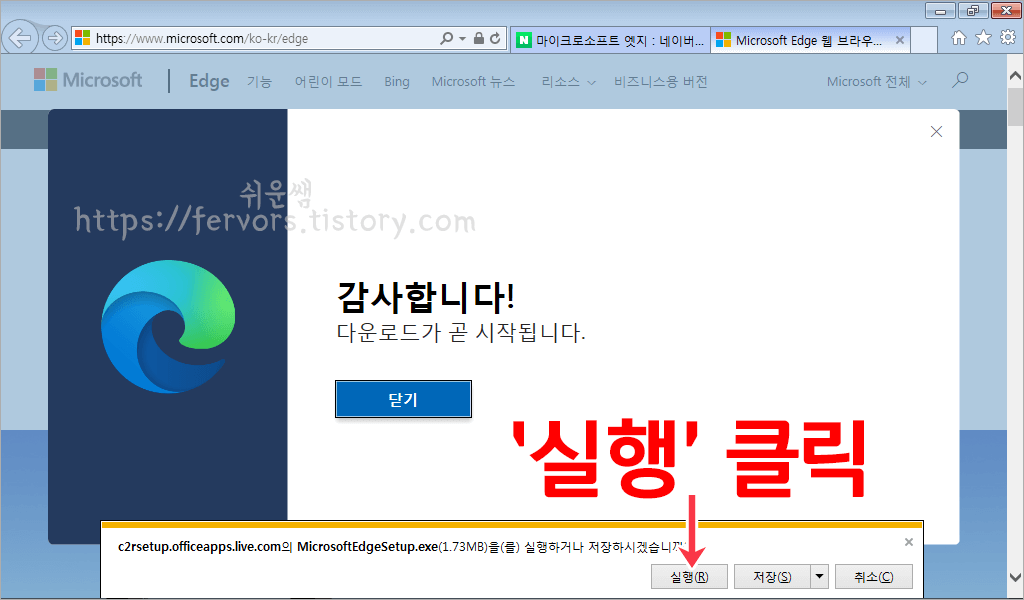The height and width of the screenshot is (600, 1024).
Task: Open the Bing nav link
Action: tap(396, 82)
